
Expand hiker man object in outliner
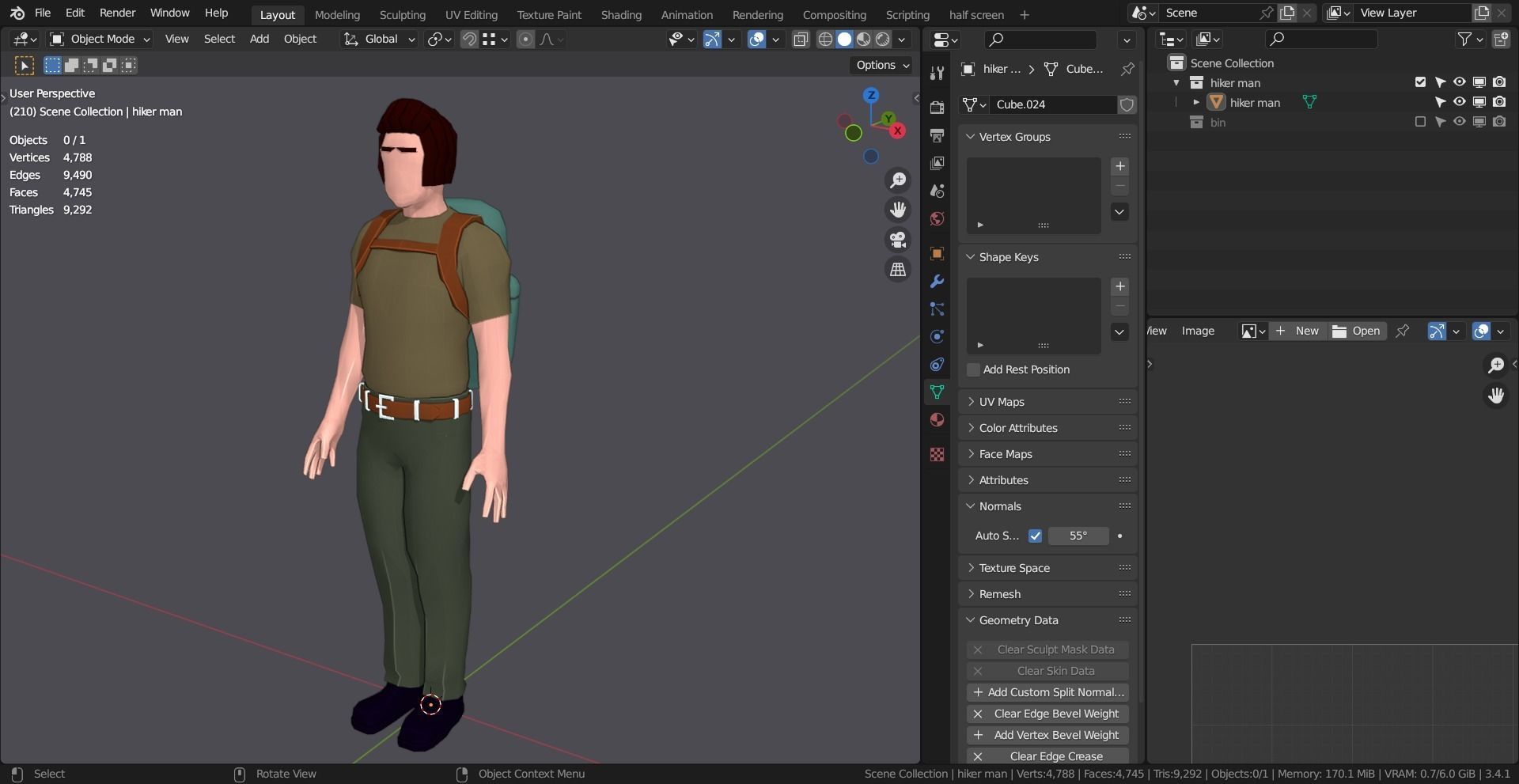pos(1196,102)
